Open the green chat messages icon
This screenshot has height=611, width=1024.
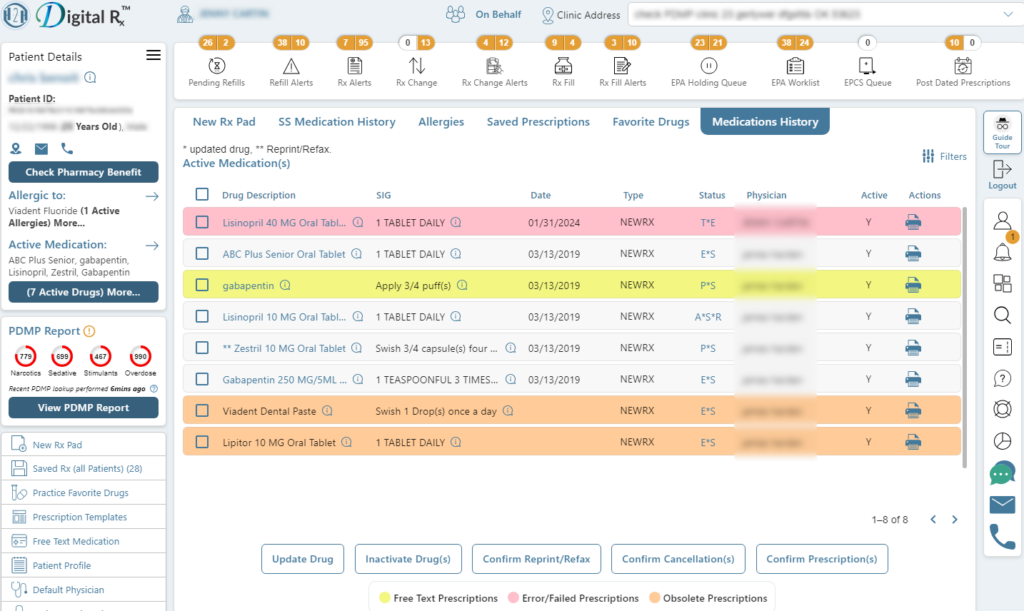point(1001,473)
